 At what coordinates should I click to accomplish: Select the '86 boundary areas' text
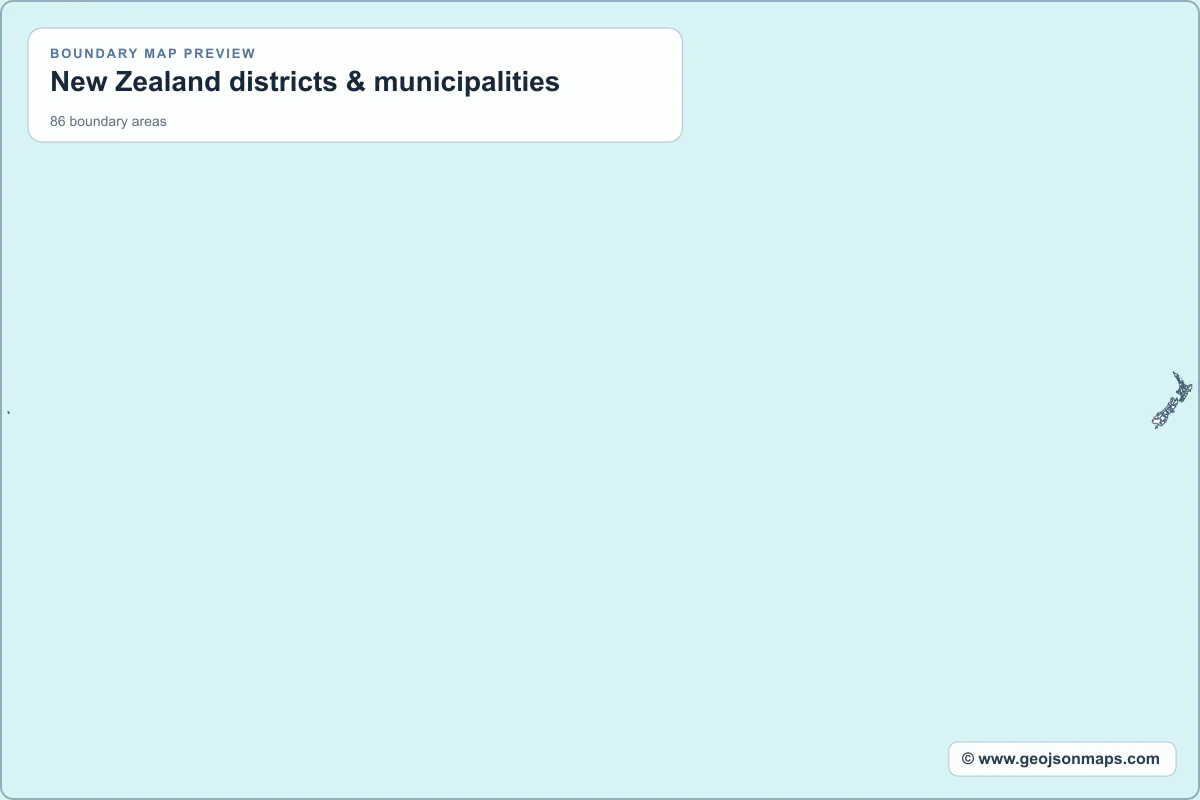pos(108,122)
